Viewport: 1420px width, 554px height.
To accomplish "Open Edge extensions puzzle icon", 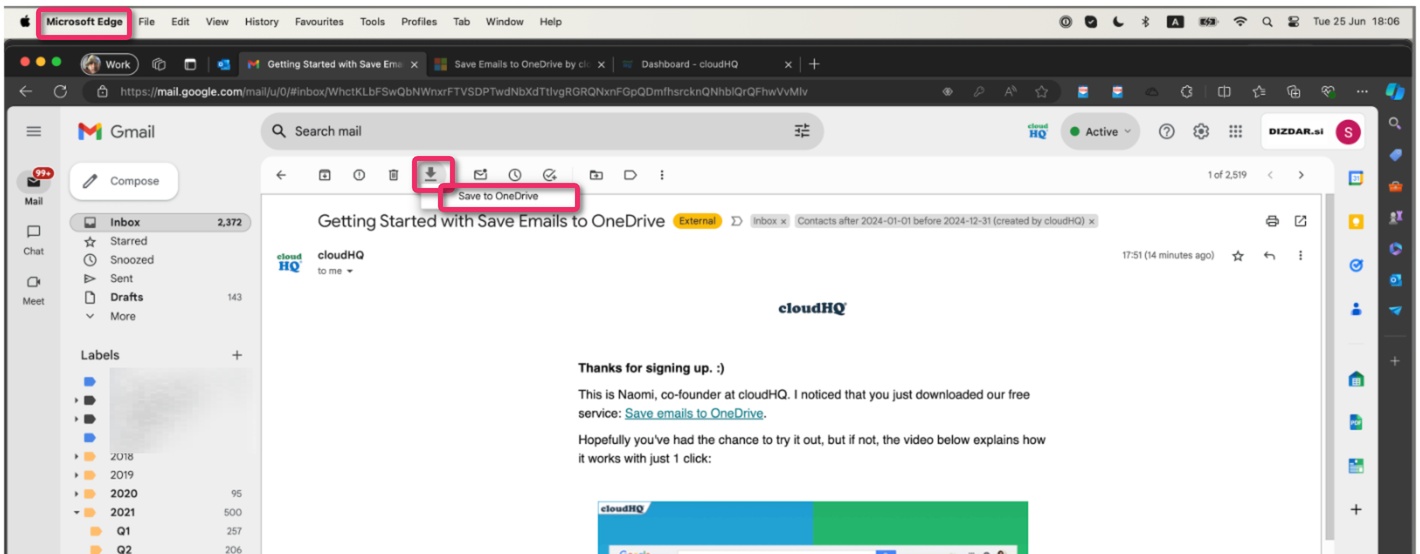I will (x=1186, y=91).
